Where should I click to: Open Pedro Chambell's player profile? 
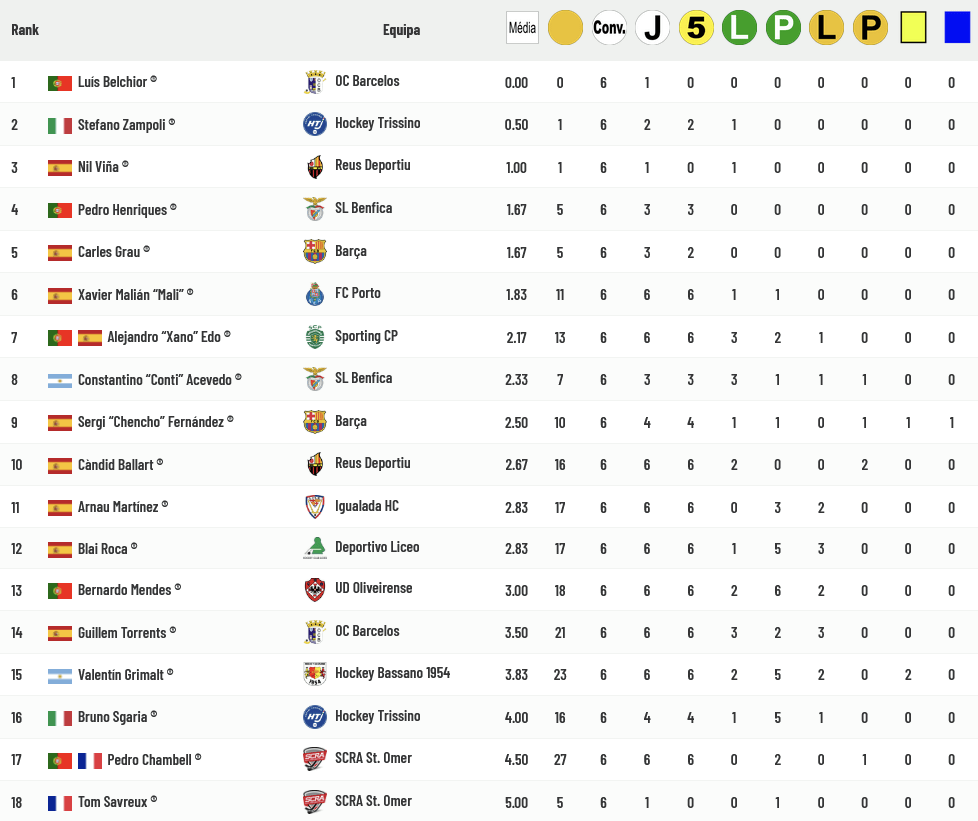click(x=149, y=760)
